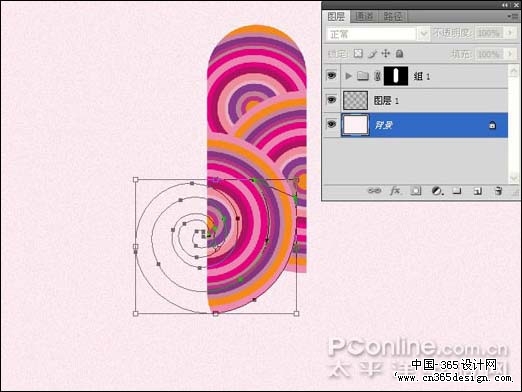This screenshot has height=392, width=522.
Task: Hide the 背景 background layer
Action: click(x=331, y=124)
